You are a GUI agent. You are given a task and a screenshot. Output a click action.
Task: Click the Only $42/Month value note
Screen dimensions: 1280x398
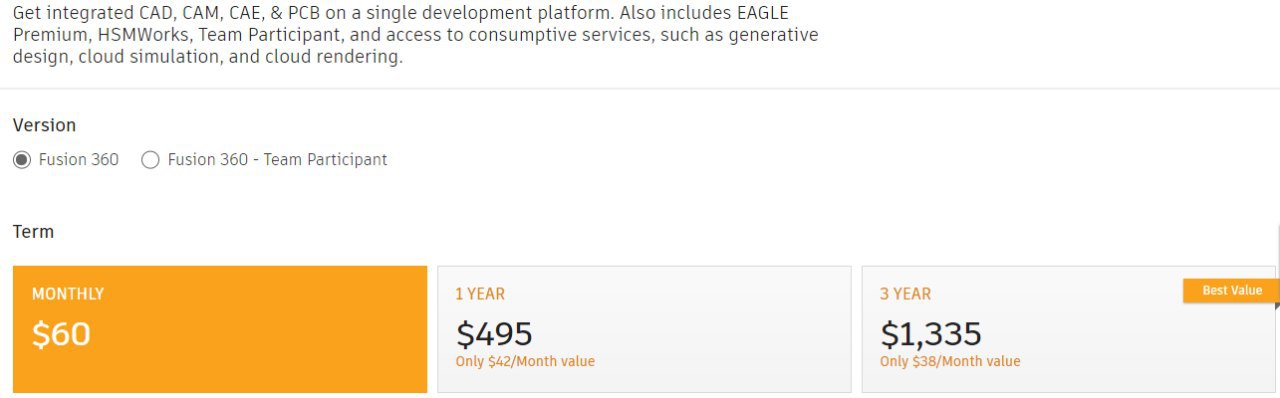click(x=525, y=361)
